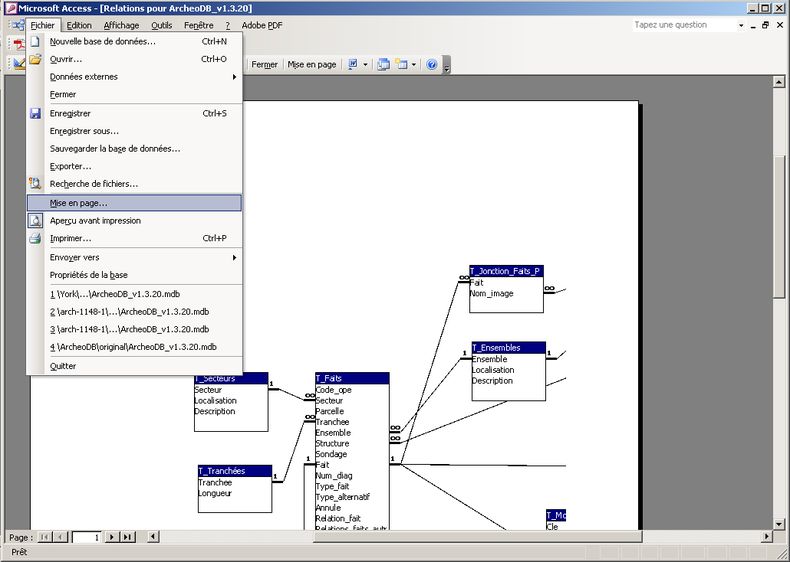Open recent file 1 \York\...\ArcheoDB_v1.3.20.mdb
The image size is (790, 562).
(x=134, y=294)
